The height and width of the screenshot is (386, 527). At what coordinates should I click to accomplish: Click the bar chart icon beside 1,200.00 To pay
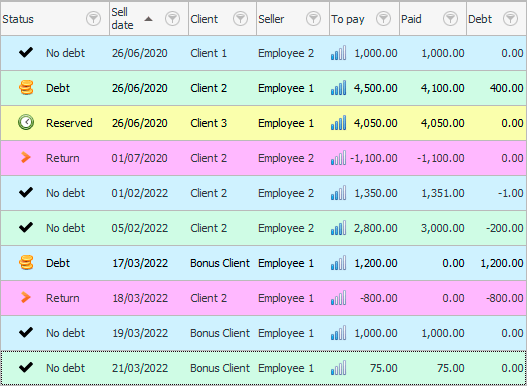(x=338, y=263)
